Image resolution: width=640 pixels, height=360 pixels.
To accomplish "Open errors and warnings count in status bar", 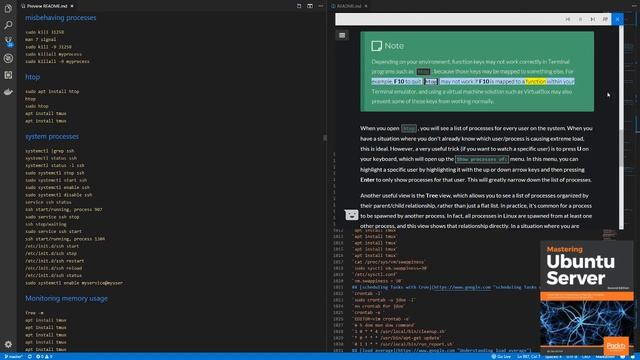I will tap(44, 357).
